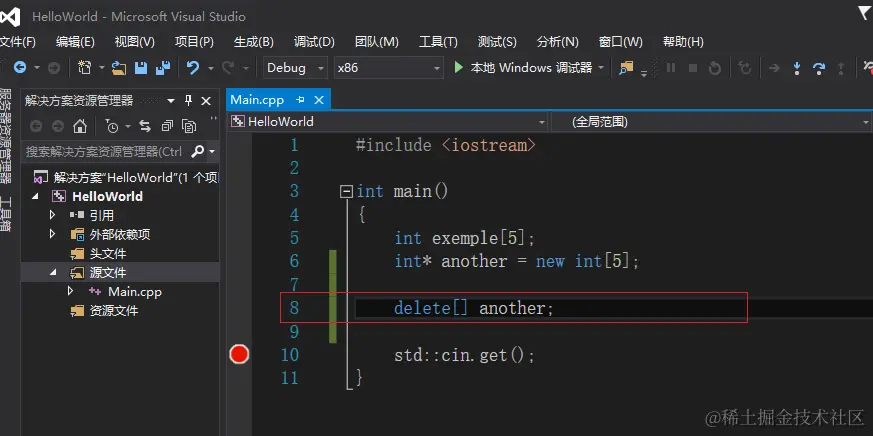Image resolution: width=873 pixels, height=436 pixels.
Task: Click the Solution Explorer search field
Action: pos(106,151)
